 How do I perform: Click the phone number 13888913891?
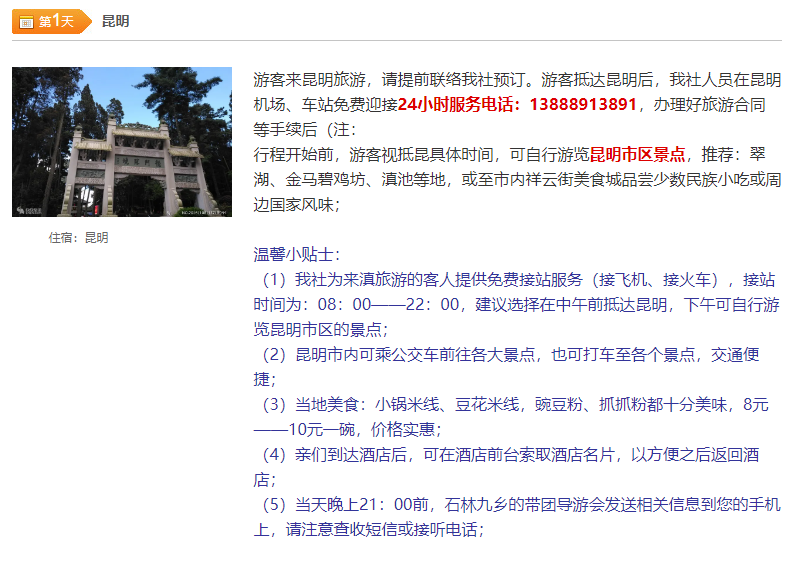coord(583,105)
